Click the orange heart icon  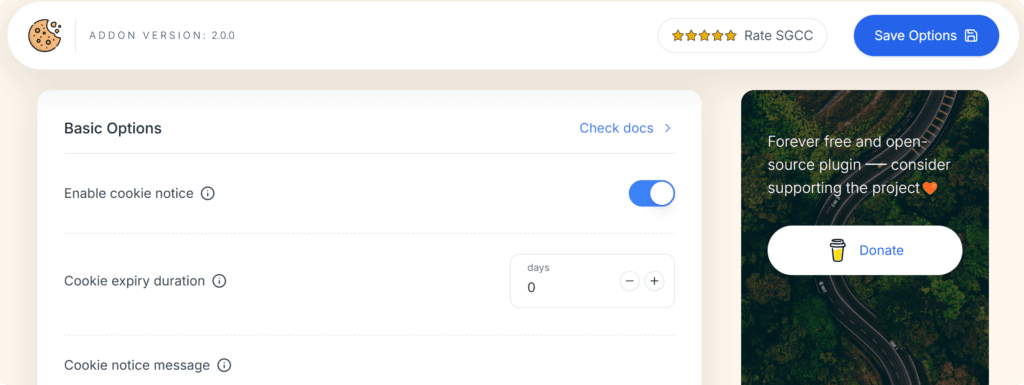[x=930, y=189]
